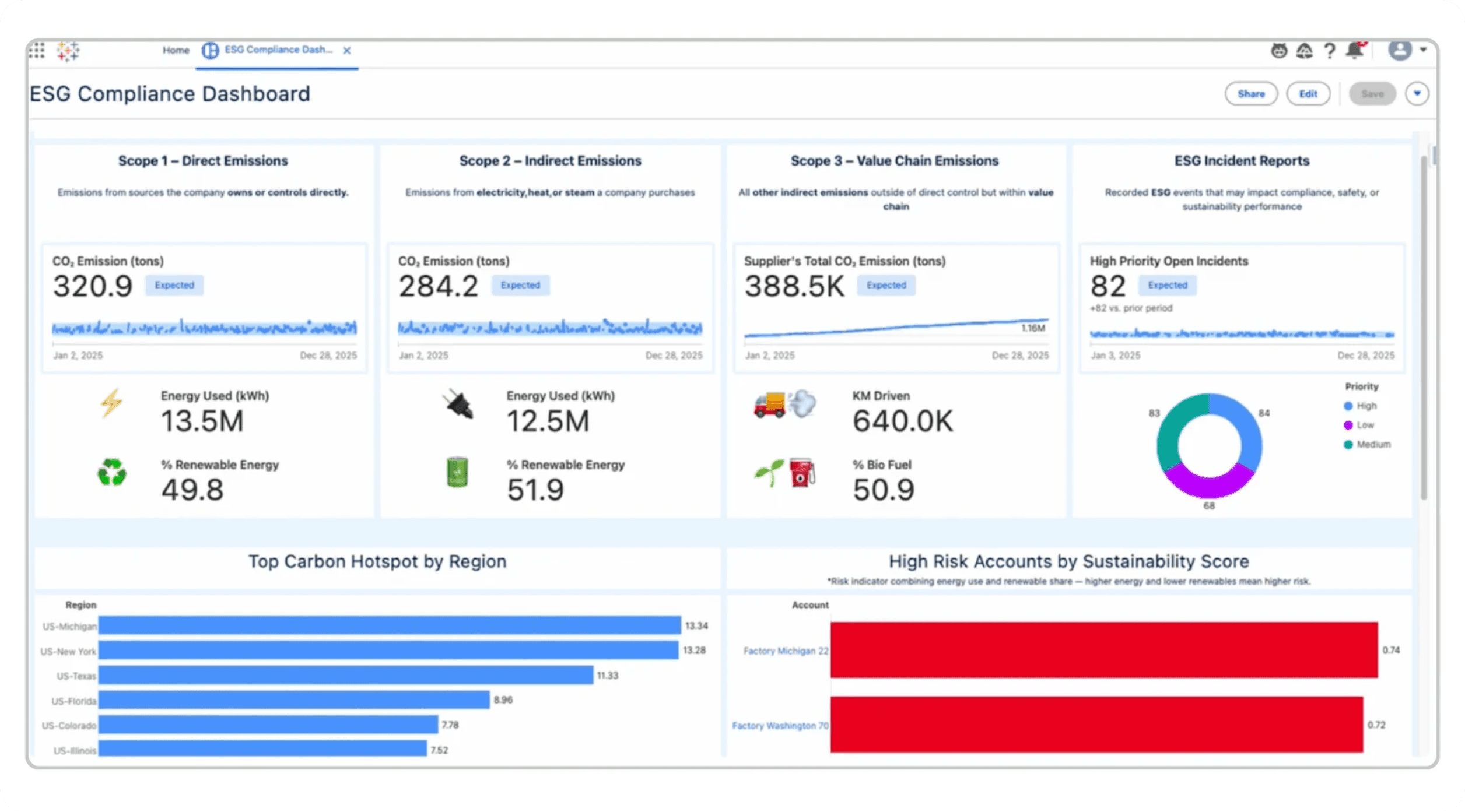1465x812 pixels.
Task: Click the dashboard icon on ESG tab
Action: coord(210,51)
